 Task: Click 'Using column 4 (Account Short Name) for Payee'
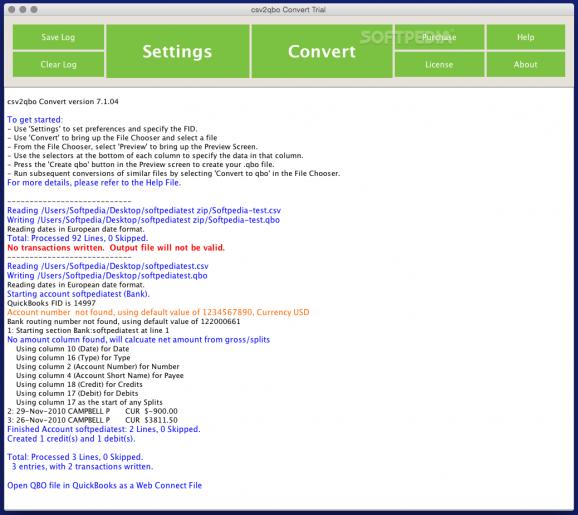coord(100,376)
